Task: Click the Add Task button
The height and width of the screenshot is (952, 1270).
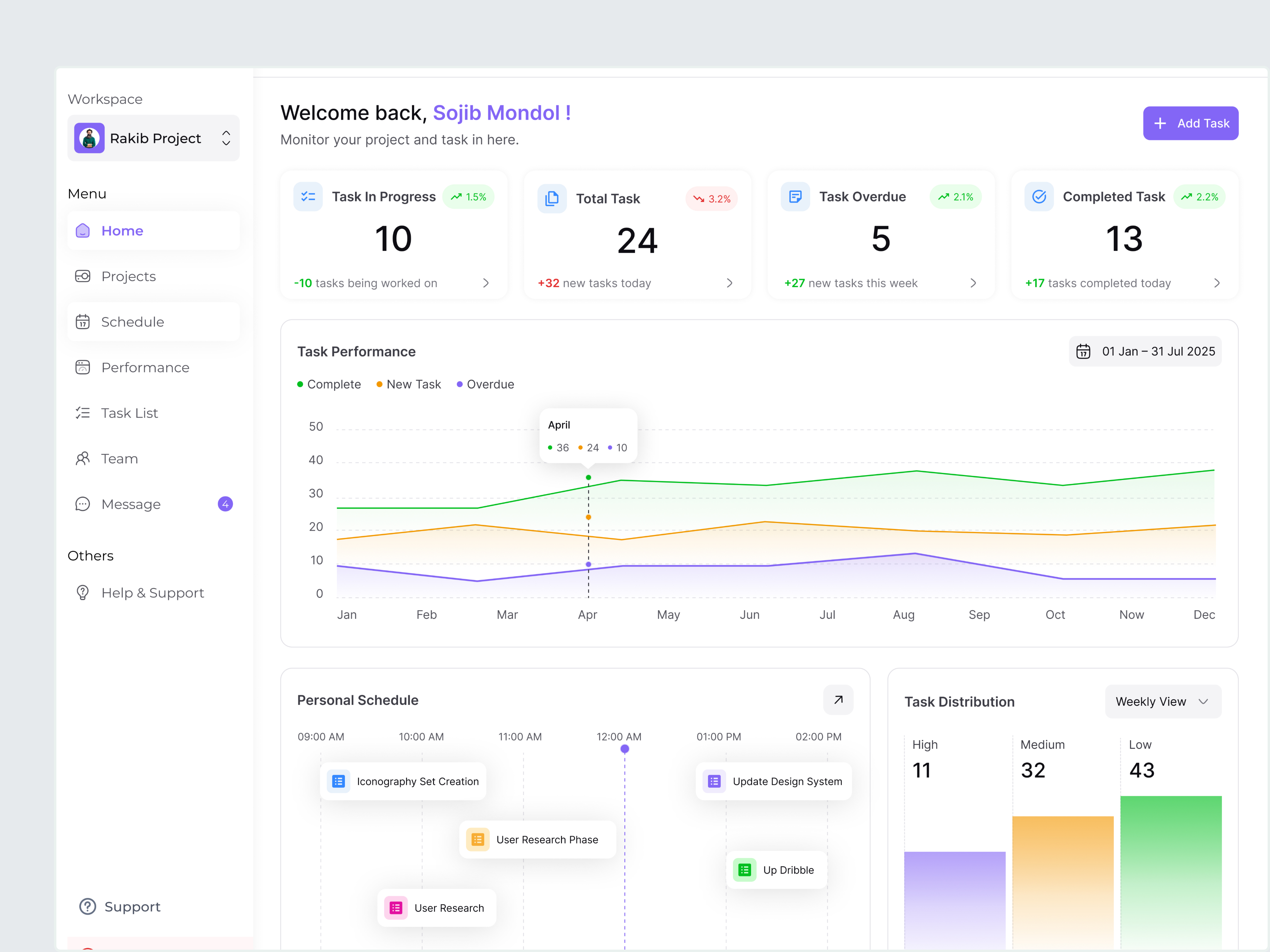Action: click(1191, 123)
